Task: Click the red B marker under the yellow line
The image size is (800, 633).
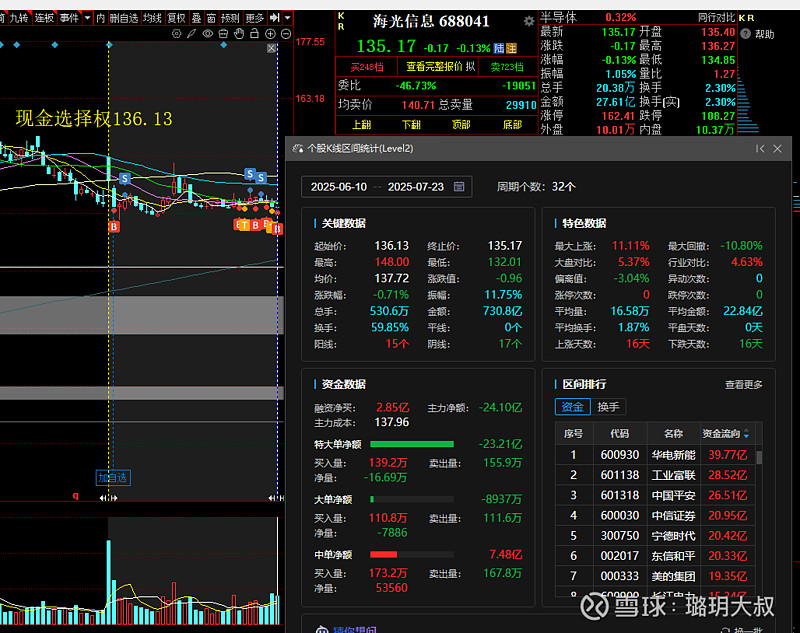Action: [114, 226]
